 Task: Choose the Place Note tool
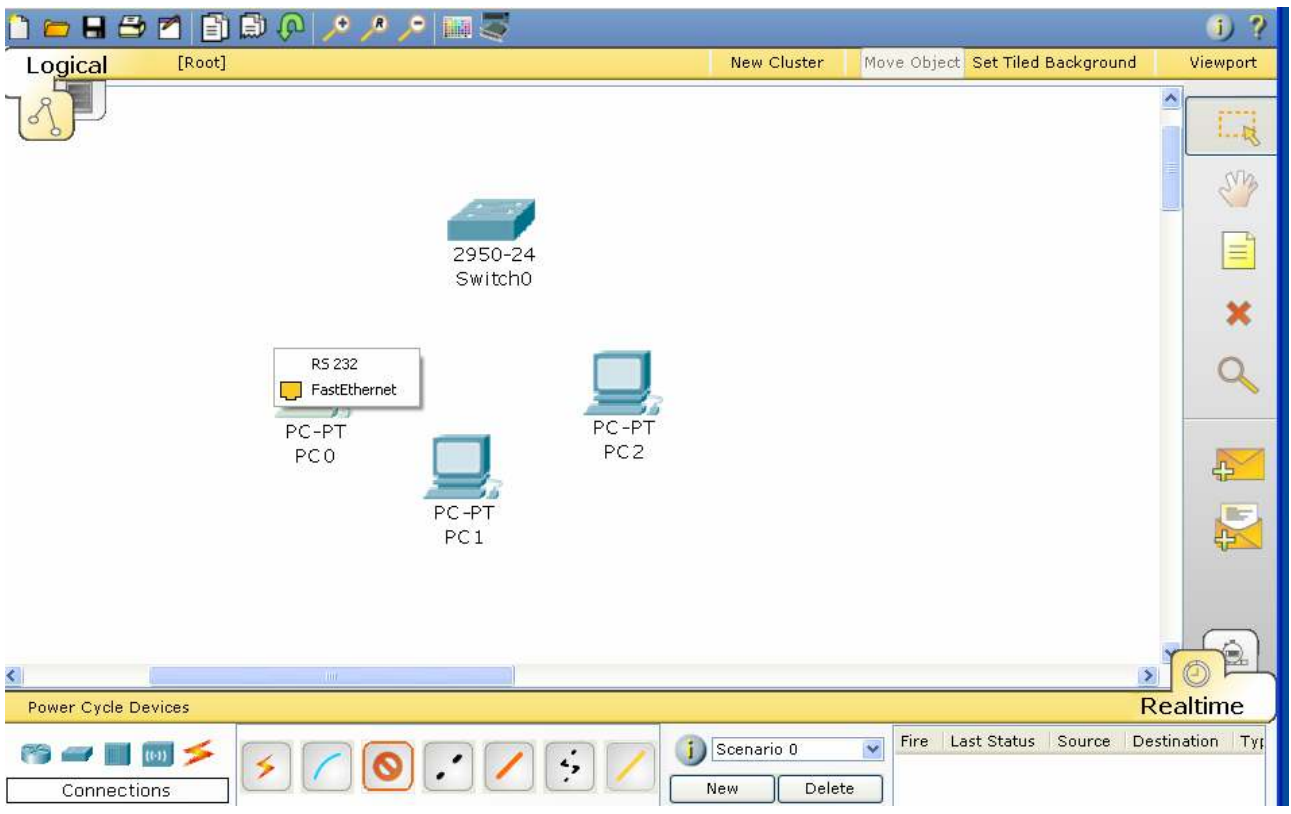(1238, 251)
